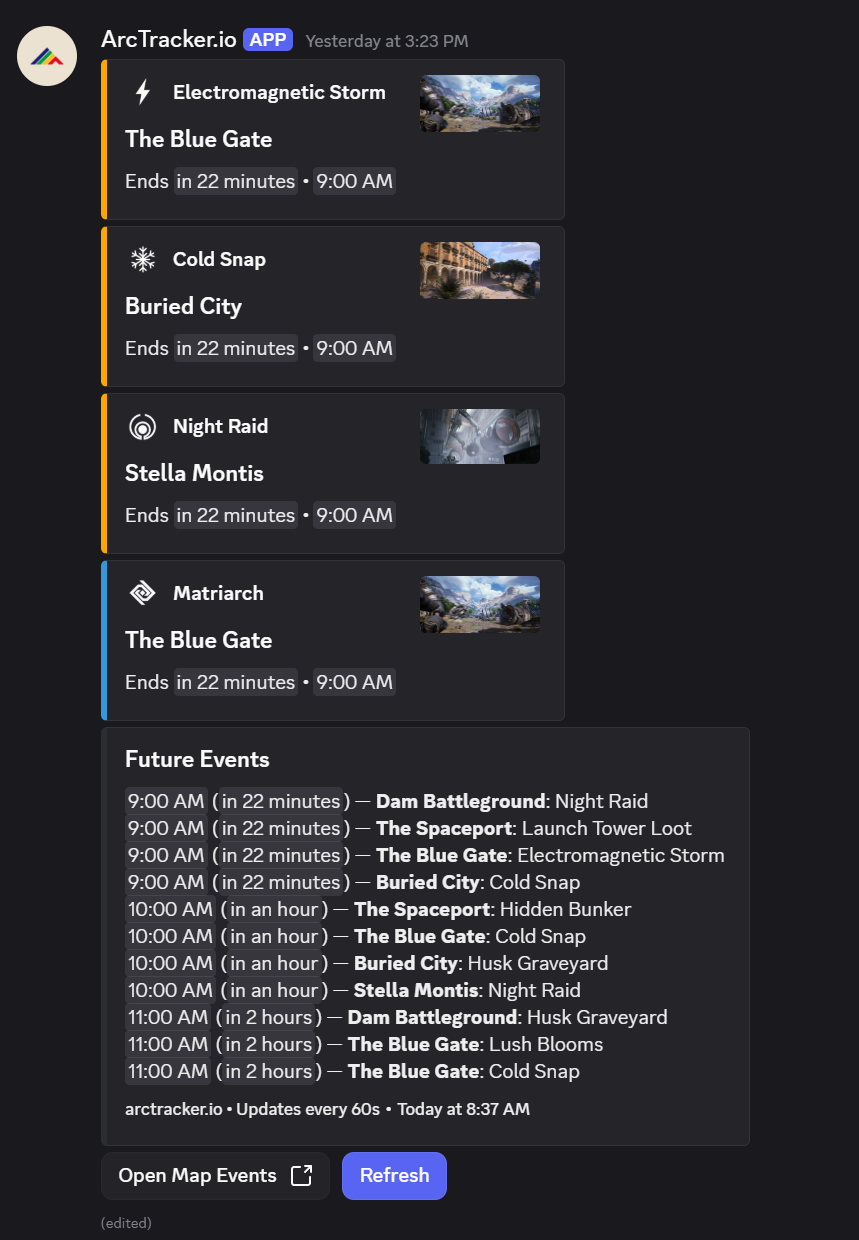Screen dimensions: 859x1240
Task: Click the snowflake icon on the Buried City card
Action: pyautogui.click(x=142, y=259)
